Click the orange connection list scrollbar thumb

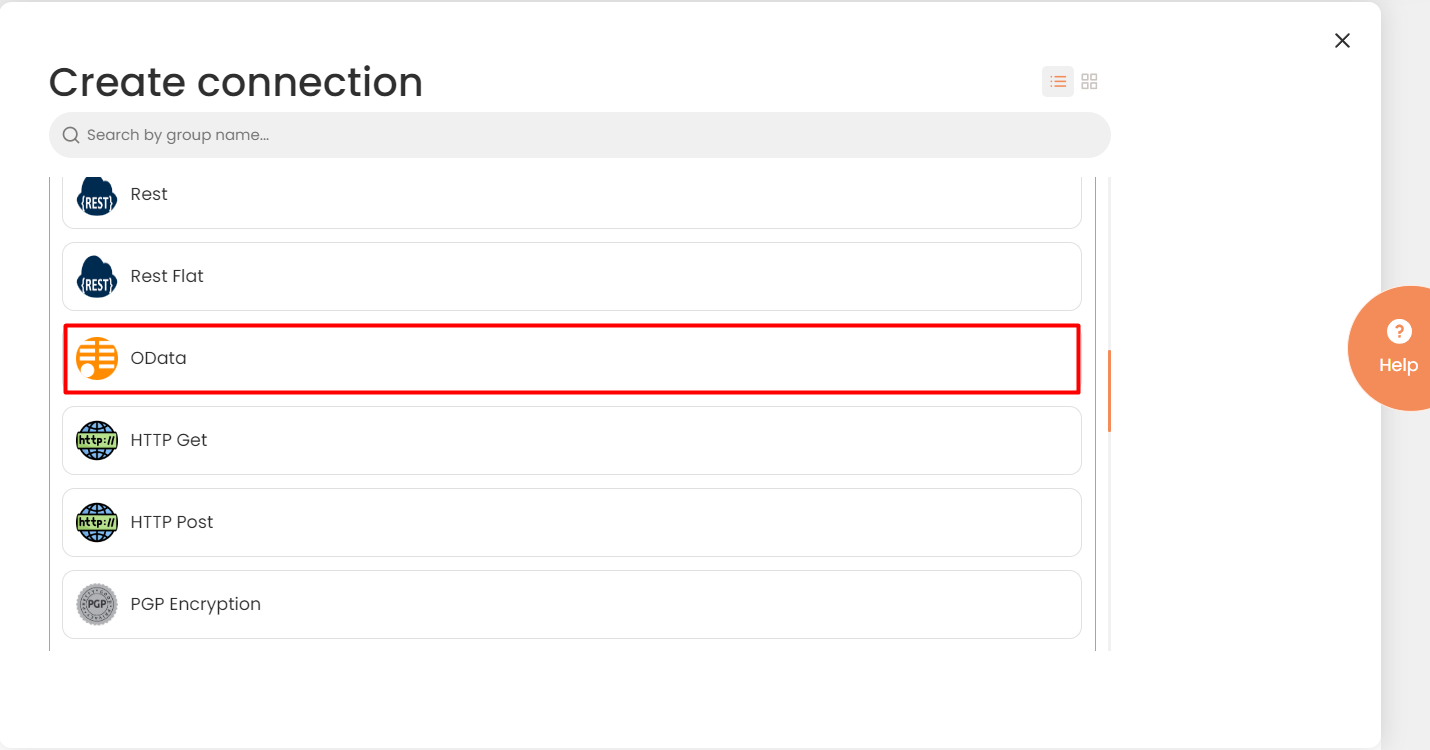pos(1110,391)
